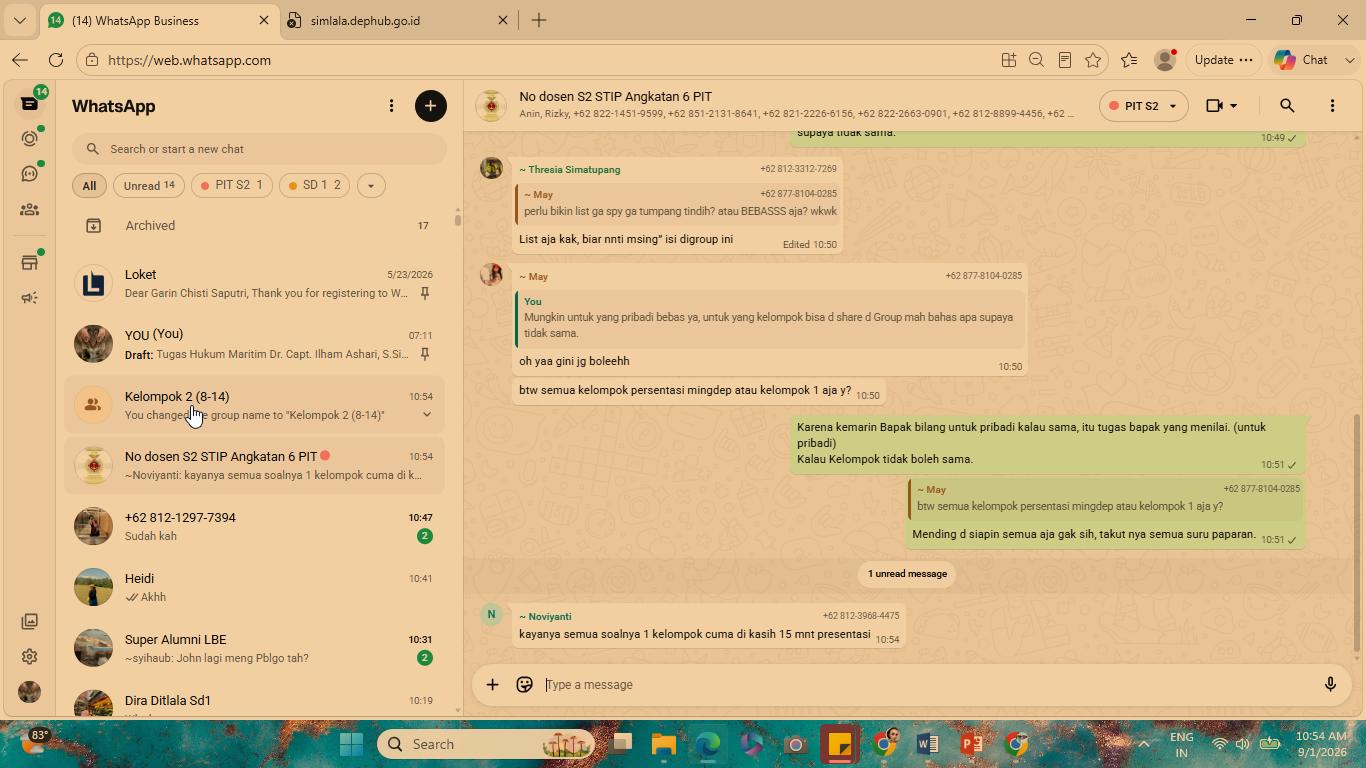Open the Communities icon in sidebar
Viewport: 1366px width, 768px height.
coord(30,210)
